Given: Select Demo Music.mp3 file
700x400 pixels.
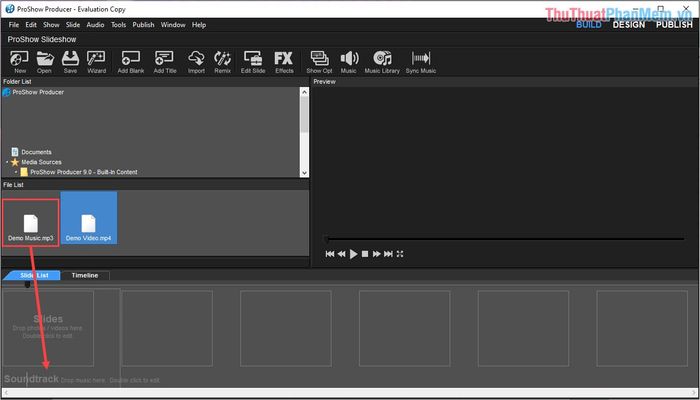Looking at the screenshot, I should point(30,222).
